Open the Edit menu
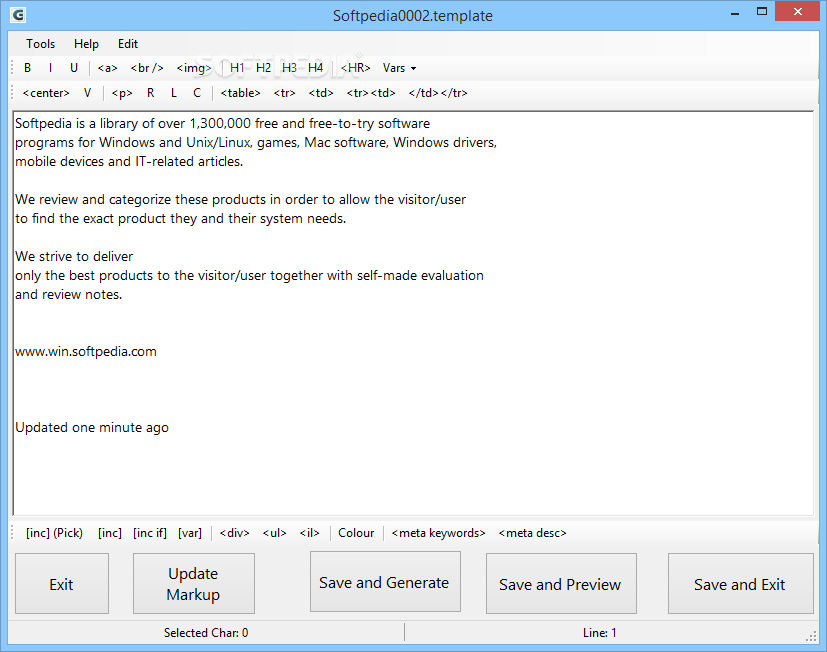Image resolution: width=827 pixels, height=652 pixels. tap(128, 44)
